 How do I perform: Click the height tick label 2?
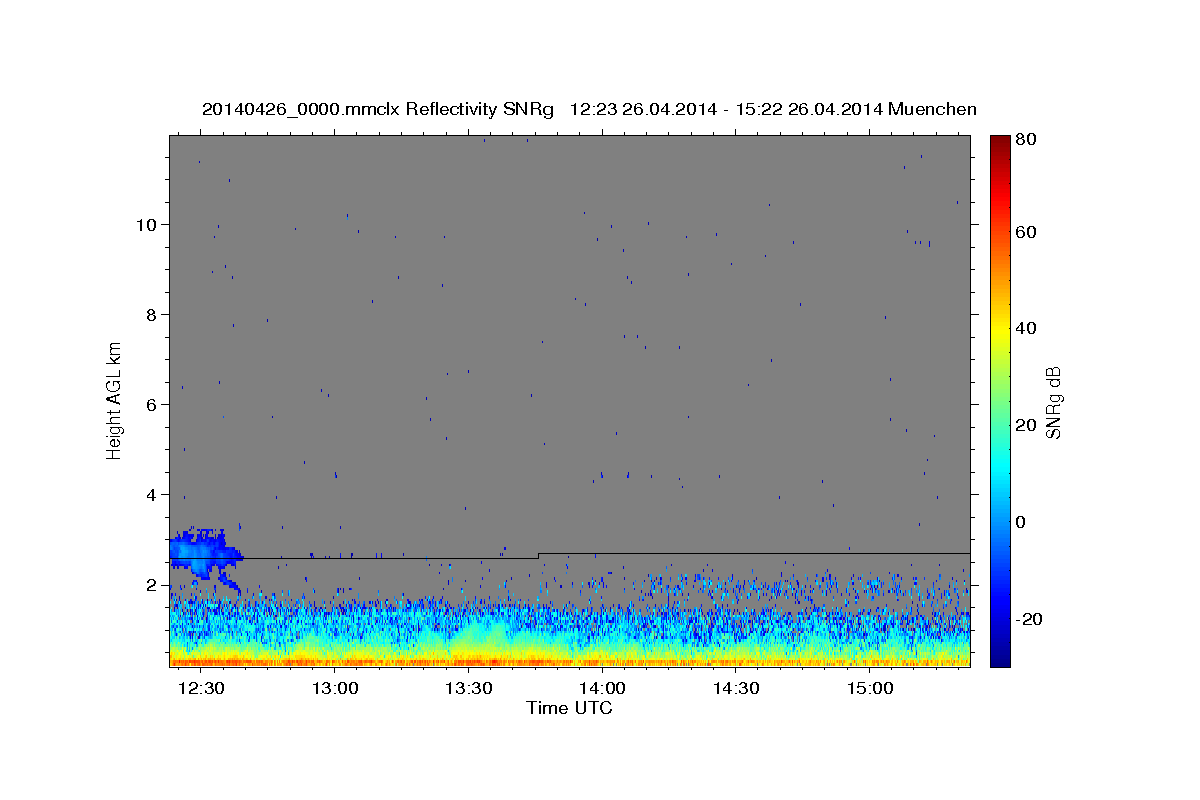152,584
